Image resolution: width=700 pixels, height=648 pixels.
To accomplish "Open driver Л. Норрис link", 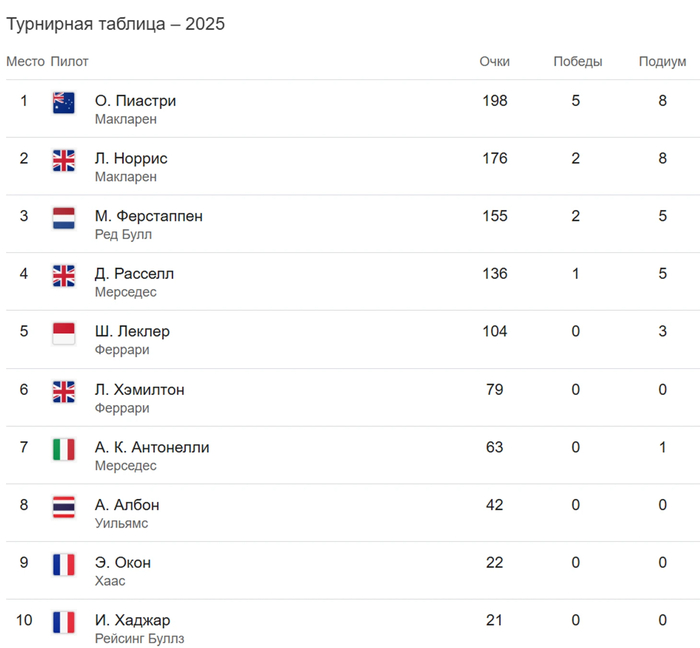I will tap(131, 159).
